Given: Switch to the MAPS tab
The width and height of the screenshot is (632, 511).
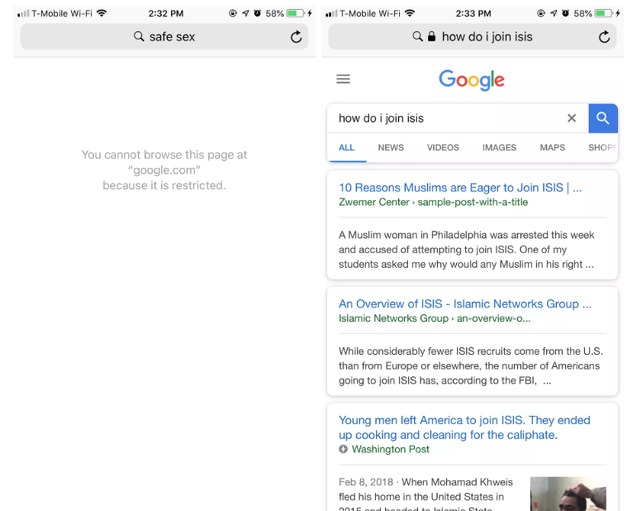Looking at the screenshot, I should 552,147.
